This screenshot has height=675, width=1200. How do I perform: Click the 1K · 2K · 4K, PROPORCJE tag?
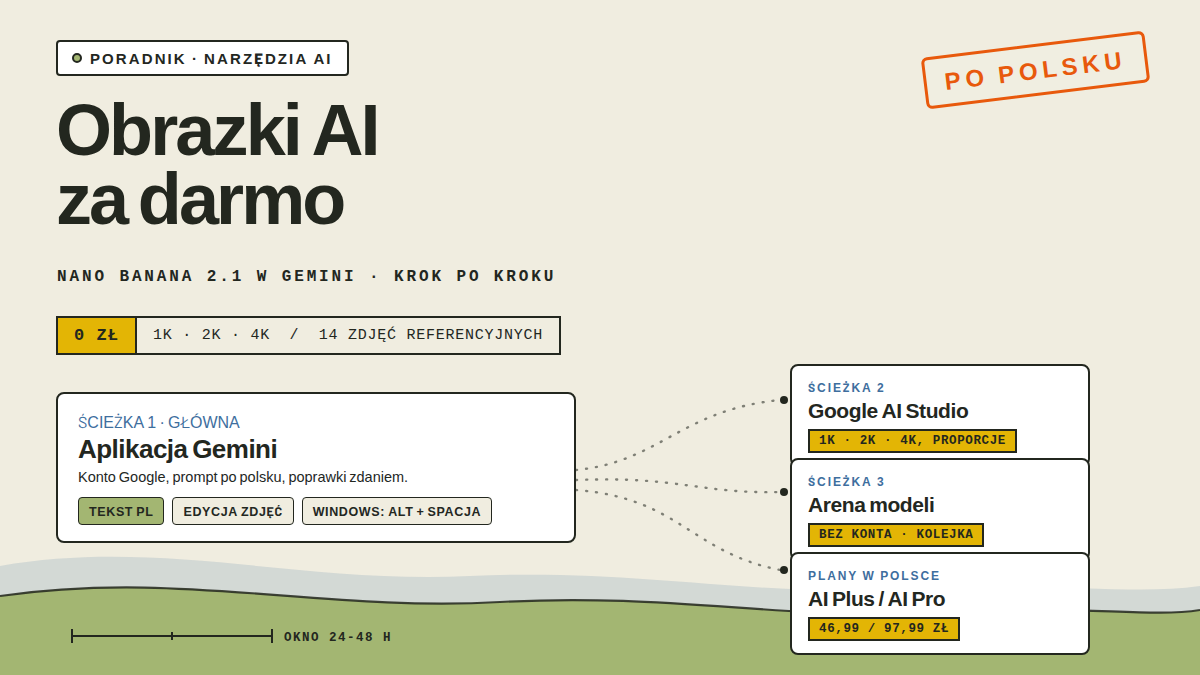click(912, 441)
